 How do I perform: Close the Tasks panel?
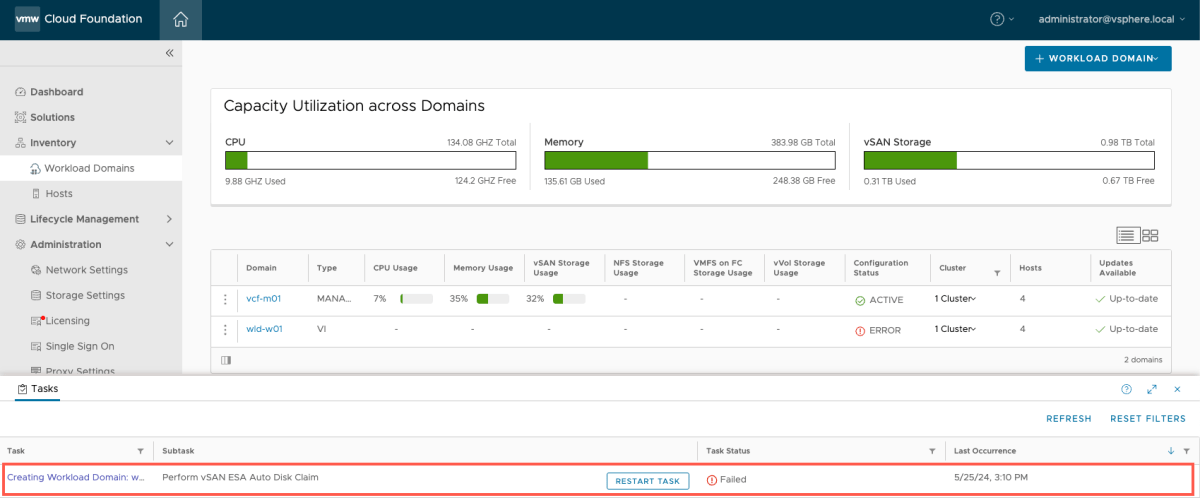[x=1177, y=389]
